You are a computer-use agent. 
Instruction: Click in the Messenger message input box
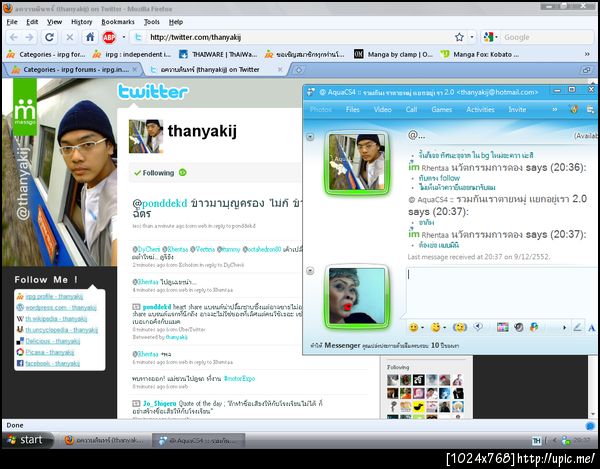(x=501, y=293)
